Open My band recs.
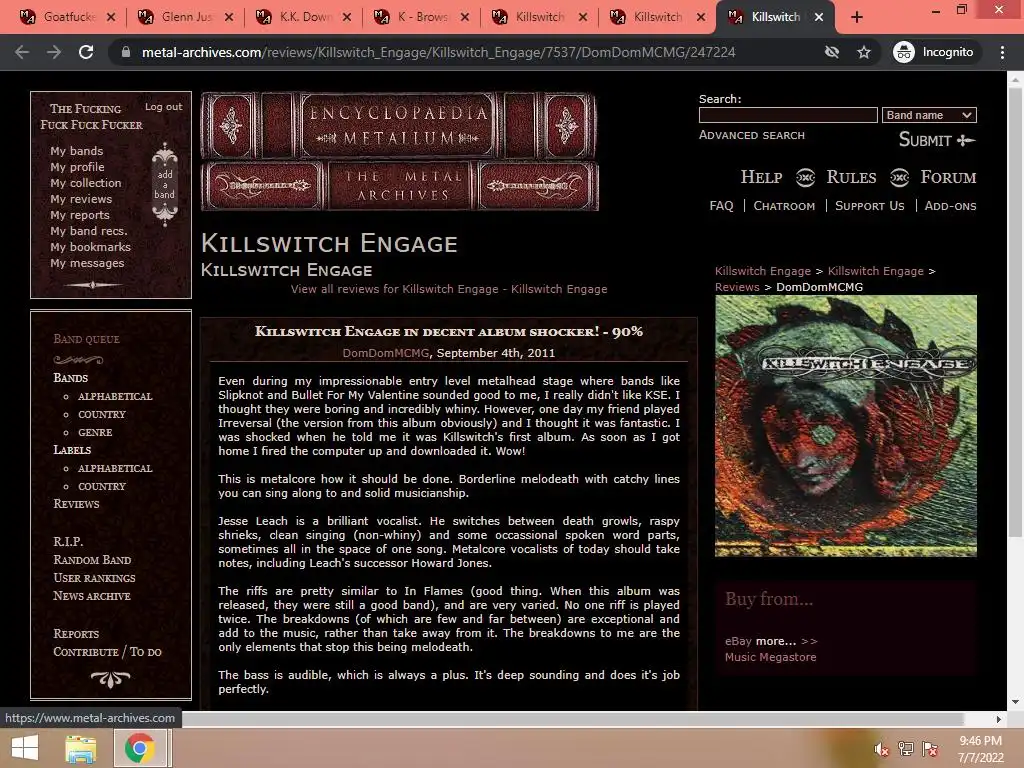 point(89,231)
